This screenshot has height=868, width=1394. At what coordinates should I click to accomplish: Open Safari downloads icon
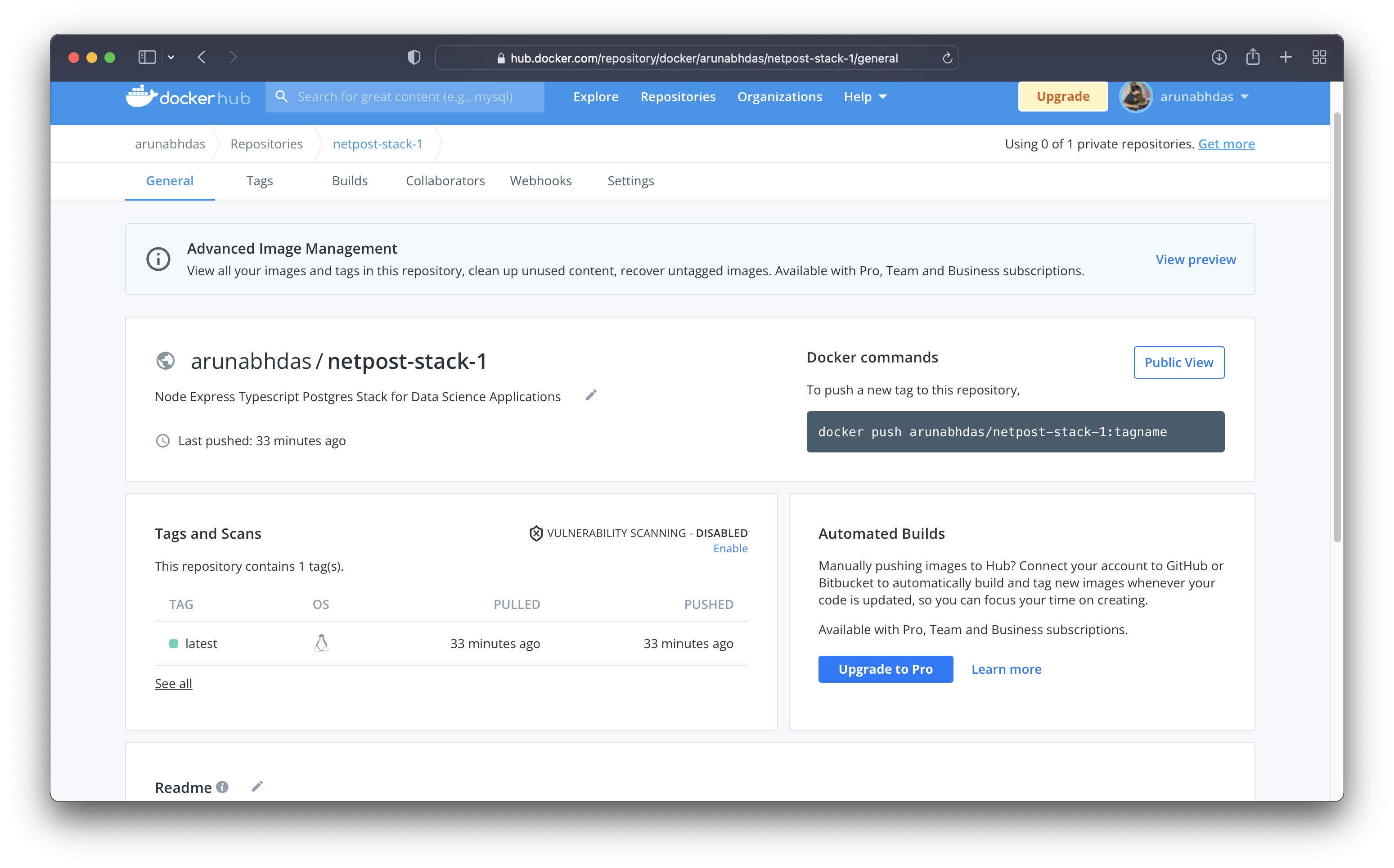pyautogui.click(x=1219, y=58)
